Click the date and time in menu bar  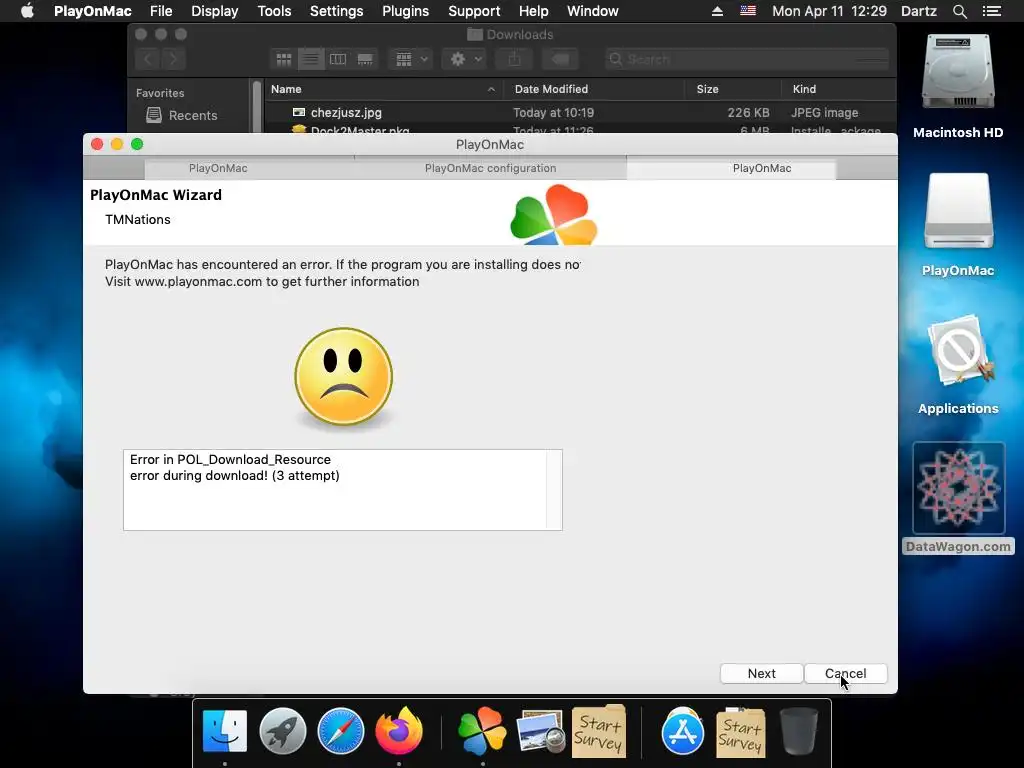tap(829, 11)
